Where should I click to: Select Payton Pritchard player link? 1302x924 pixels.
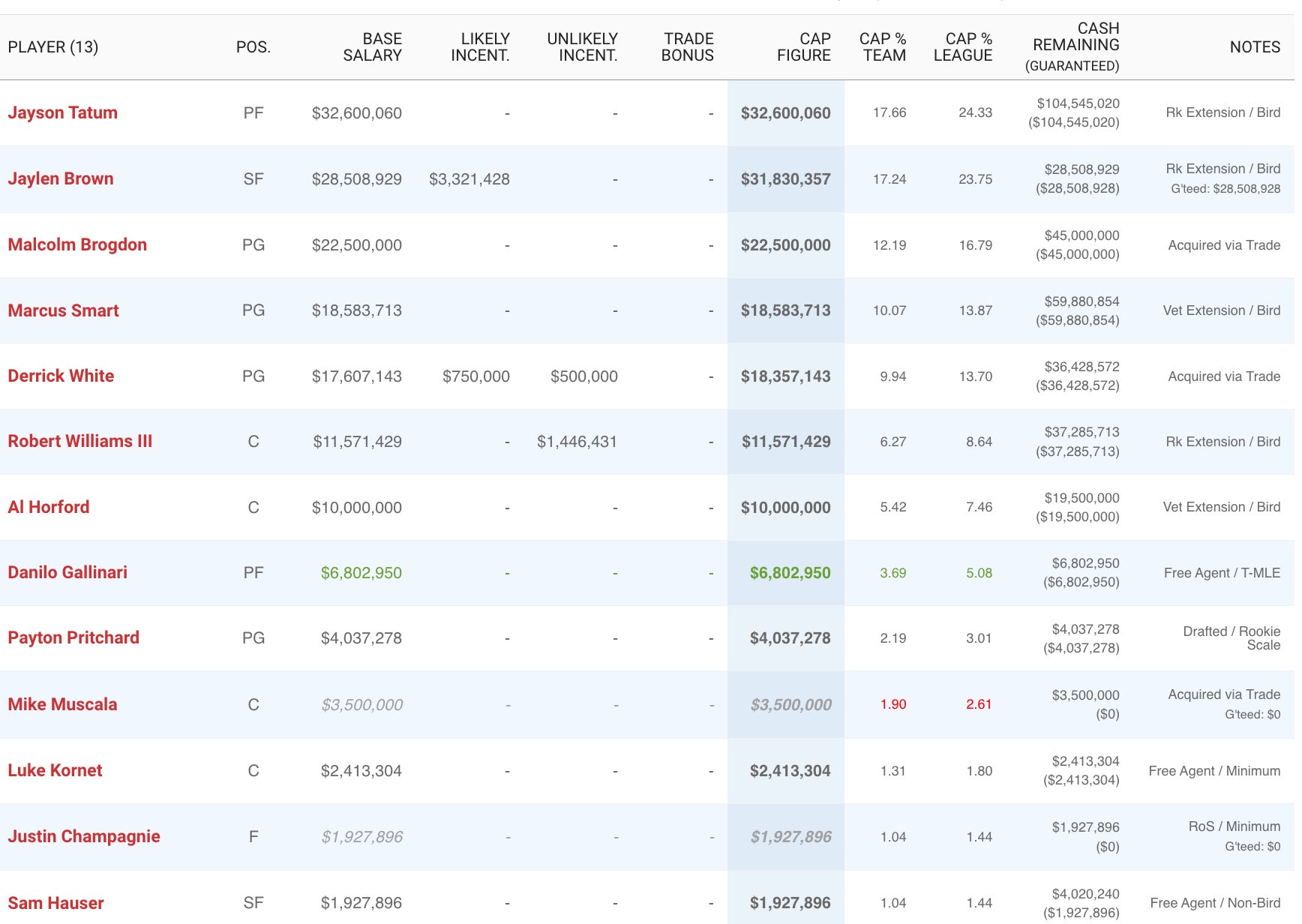click(73, 638)
